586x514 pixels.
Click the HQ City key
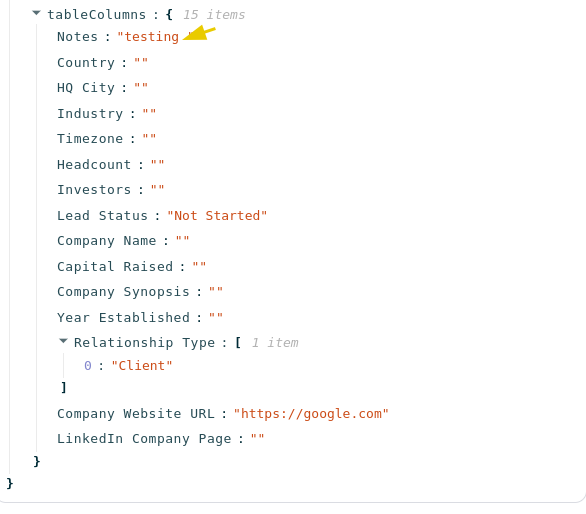[86, 87]
